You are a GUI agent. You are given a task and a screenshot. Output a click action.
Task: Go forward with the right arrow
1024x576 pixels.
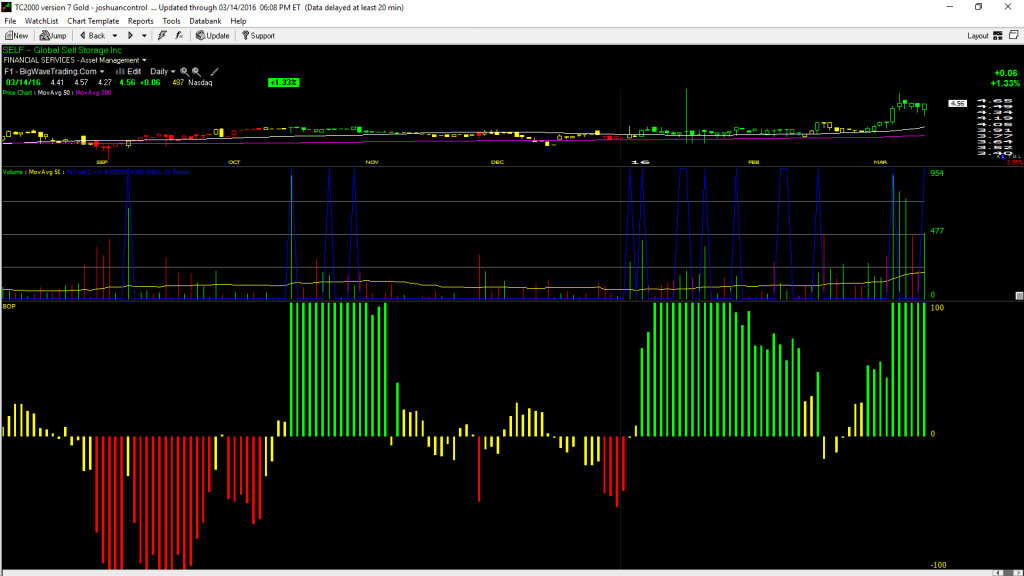130,36
